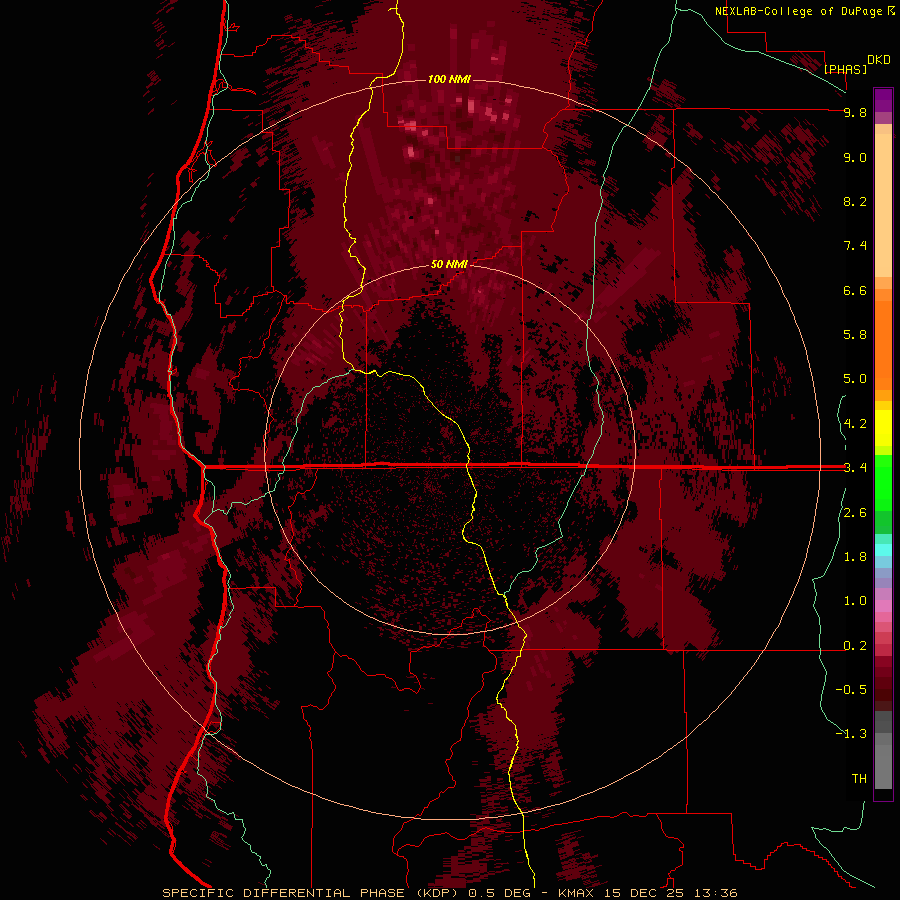Click the 3.4 value on the color scale
Image resolution: width=900 pixels, height=900 pixels.
855,468
